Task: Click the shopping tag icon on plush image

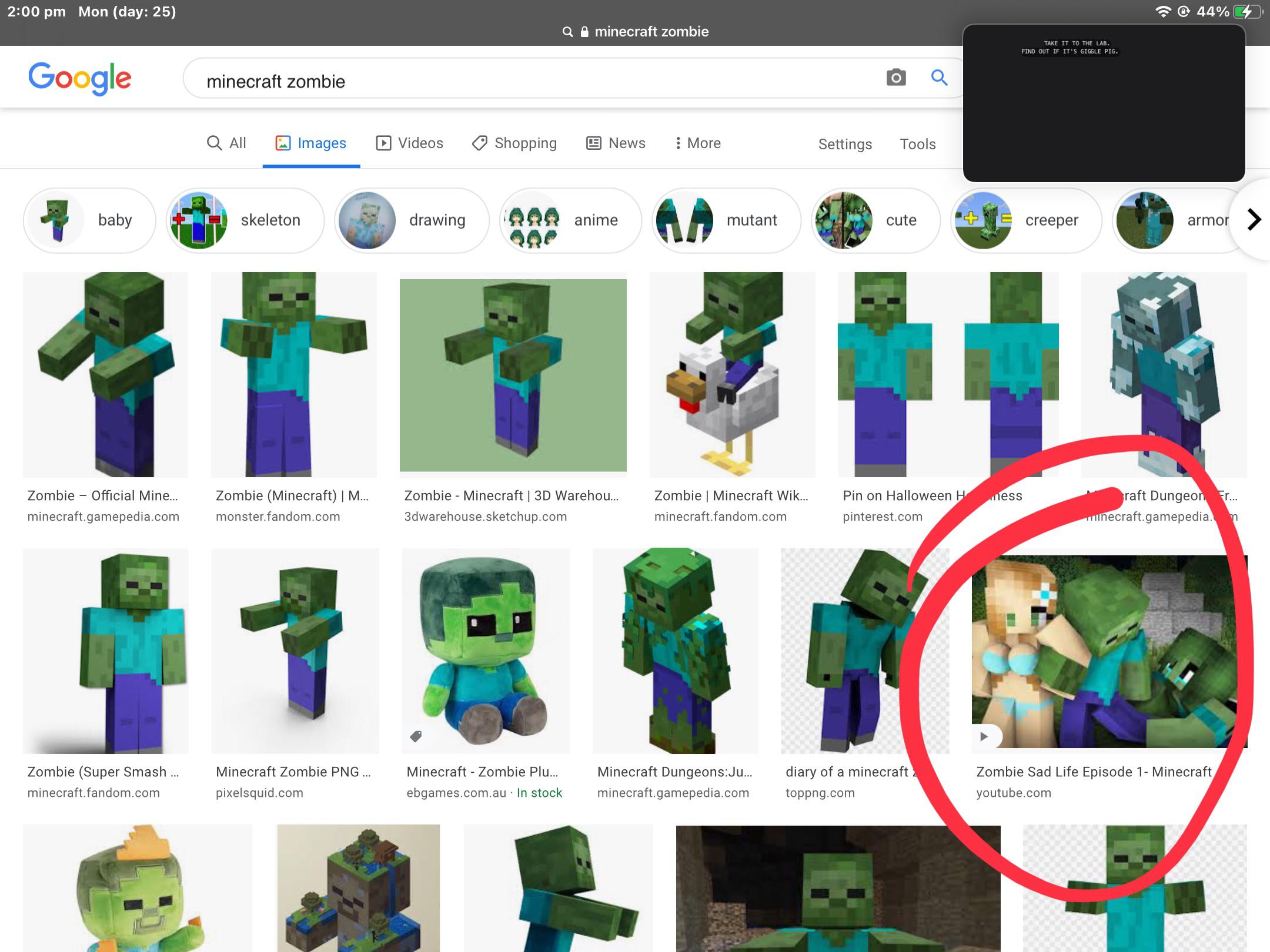Action: click(416, 736)
